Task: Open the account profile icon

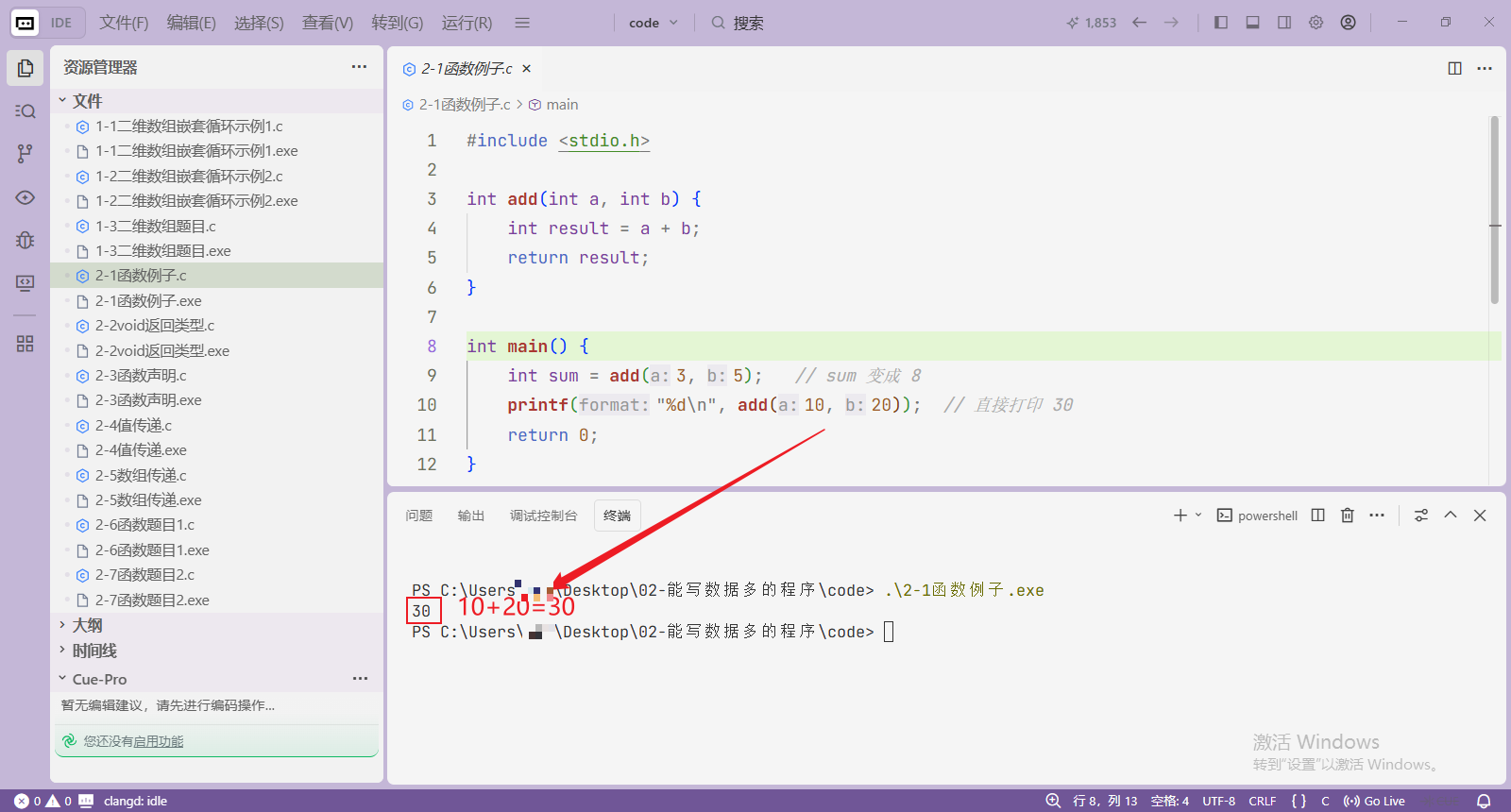Action: click(x=1348, y=23)
